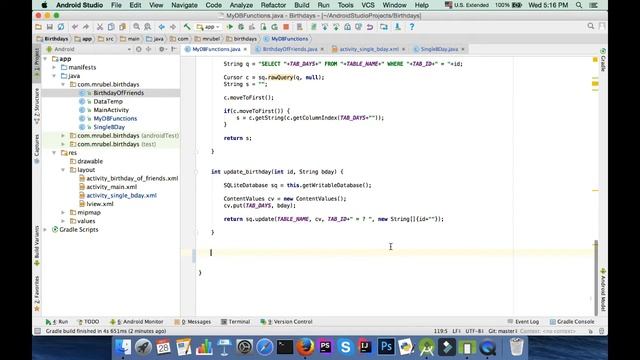Close the MyDBFunctions.java tab
This screenshot has height=360, width=640.
[245, 49]
